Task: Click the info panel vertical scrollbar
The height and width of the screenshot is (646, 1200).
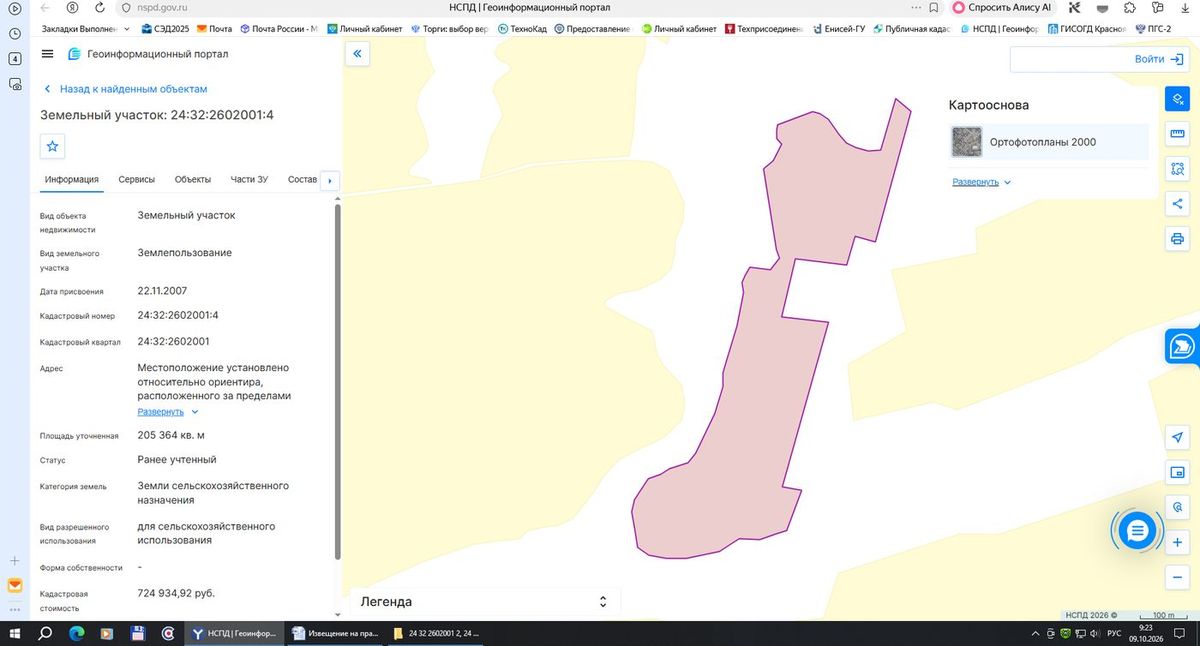Action: 337,382
